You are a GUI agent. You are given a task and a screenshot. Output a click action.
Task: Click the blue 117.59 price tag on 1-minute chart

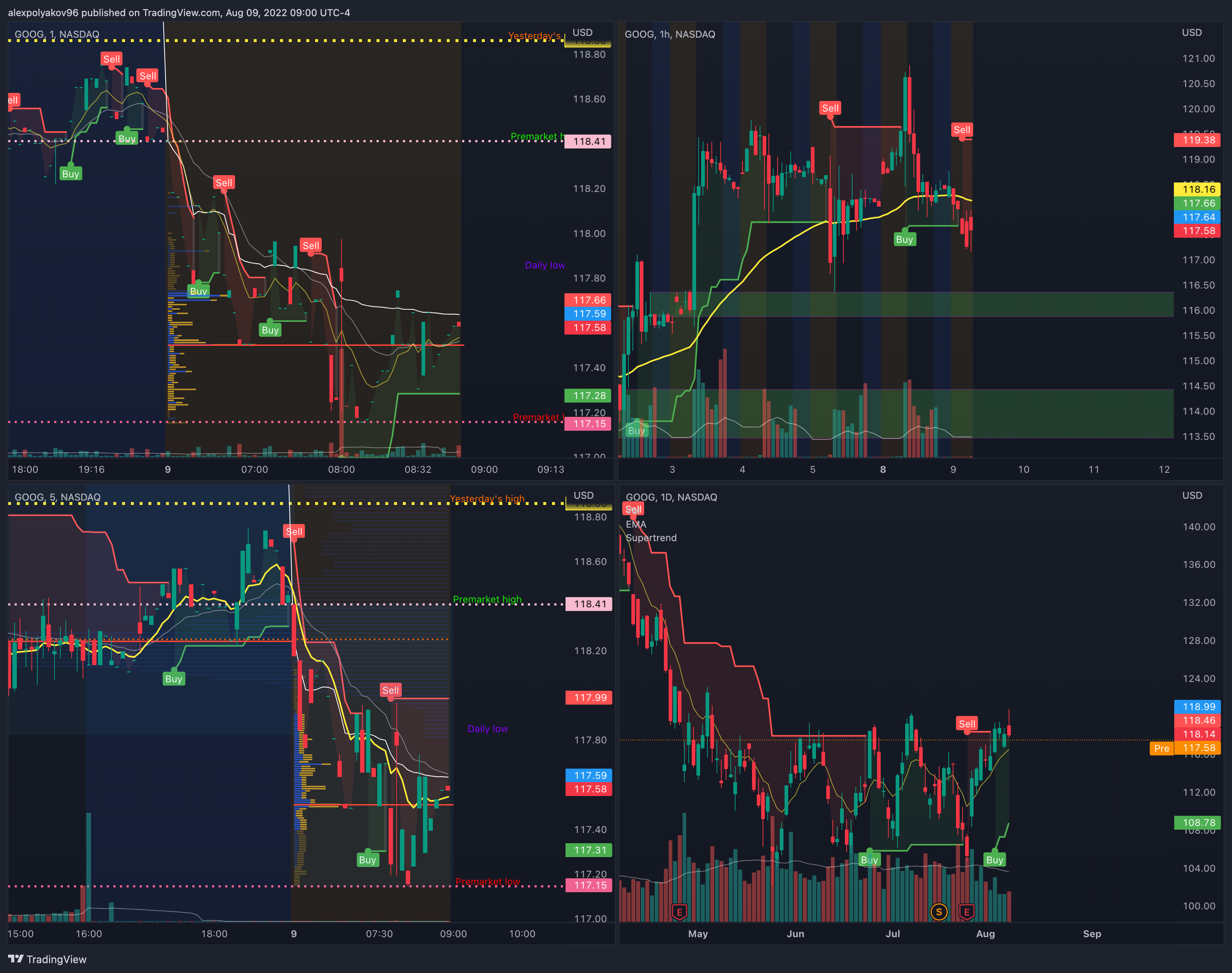coord(588,314)
